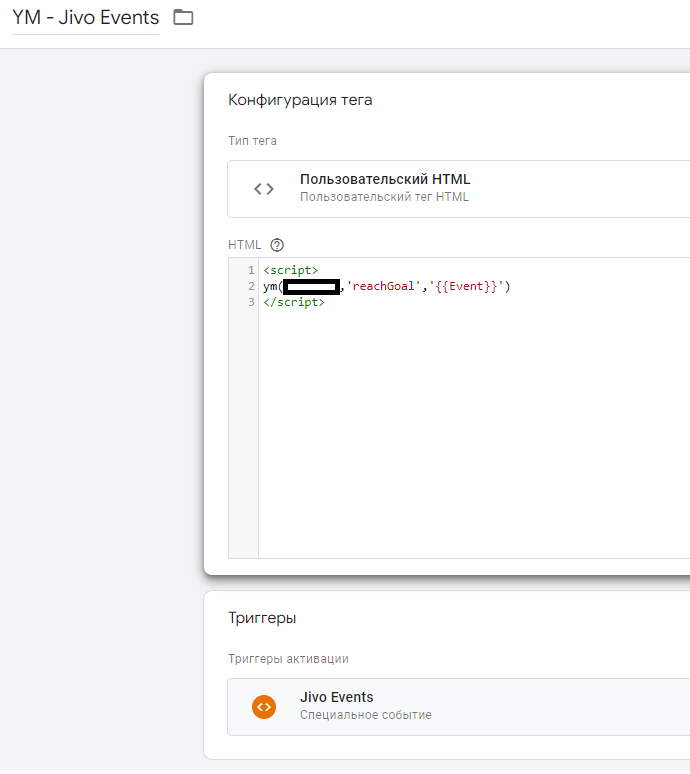Click the 'Специальное событие' trigger description
Screen dimensions: 690x774
pyautogui.click(x=365, y=715)
